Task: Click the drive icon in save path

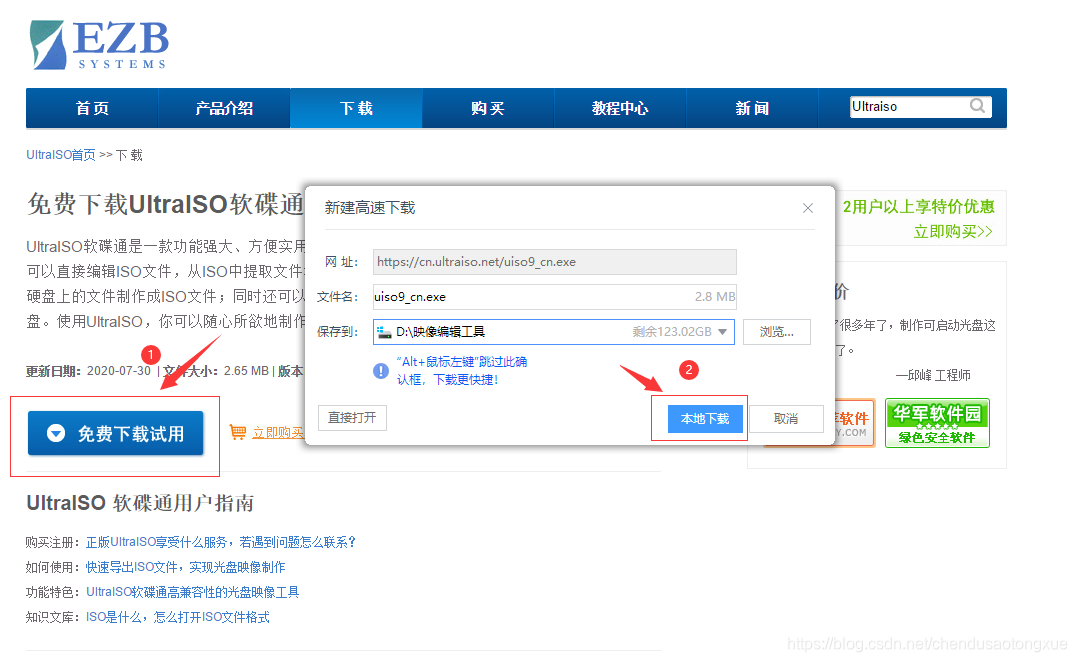Action: click(383, 332)
